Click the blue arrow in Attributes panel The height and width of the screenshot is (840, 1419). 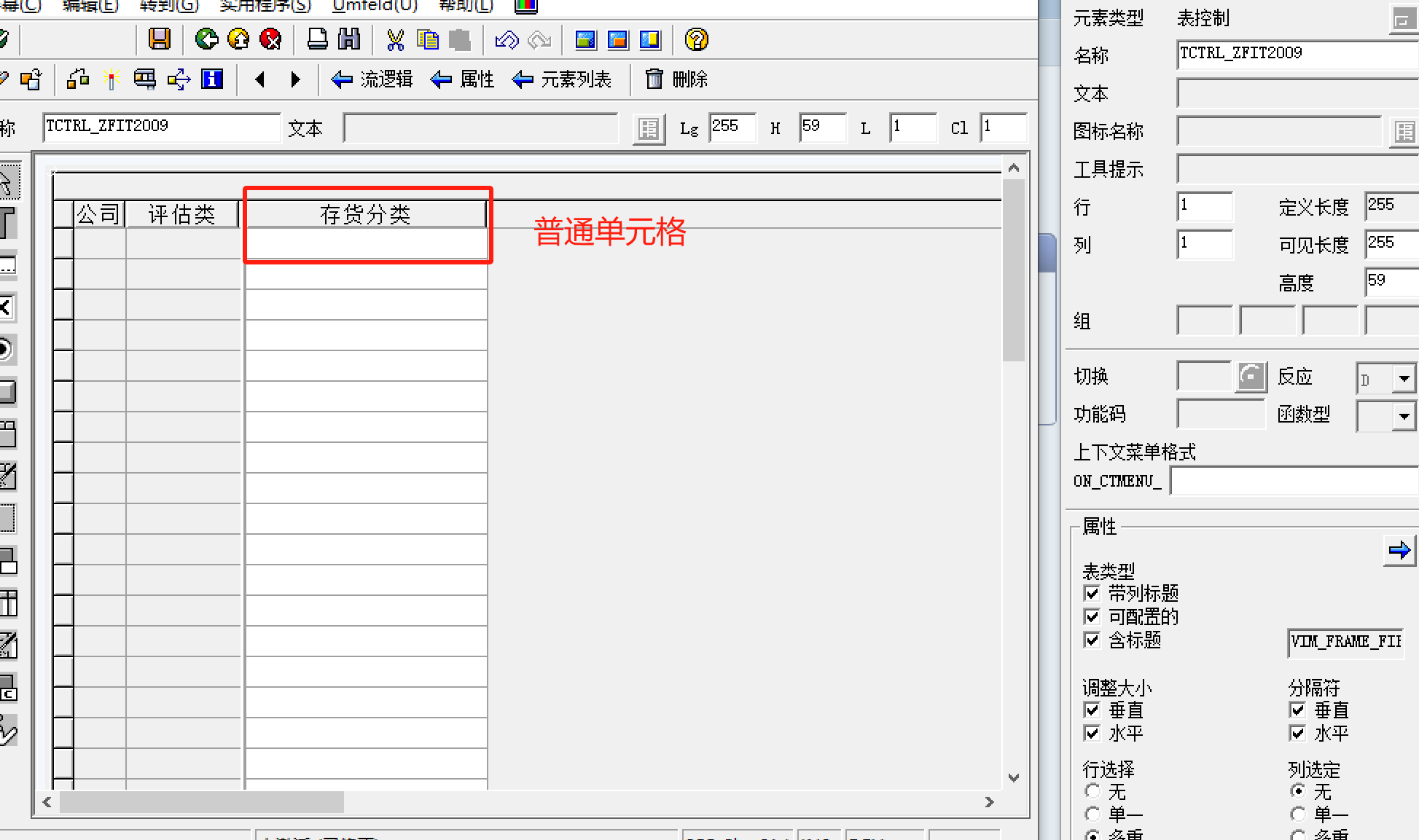click(1399, 550)
